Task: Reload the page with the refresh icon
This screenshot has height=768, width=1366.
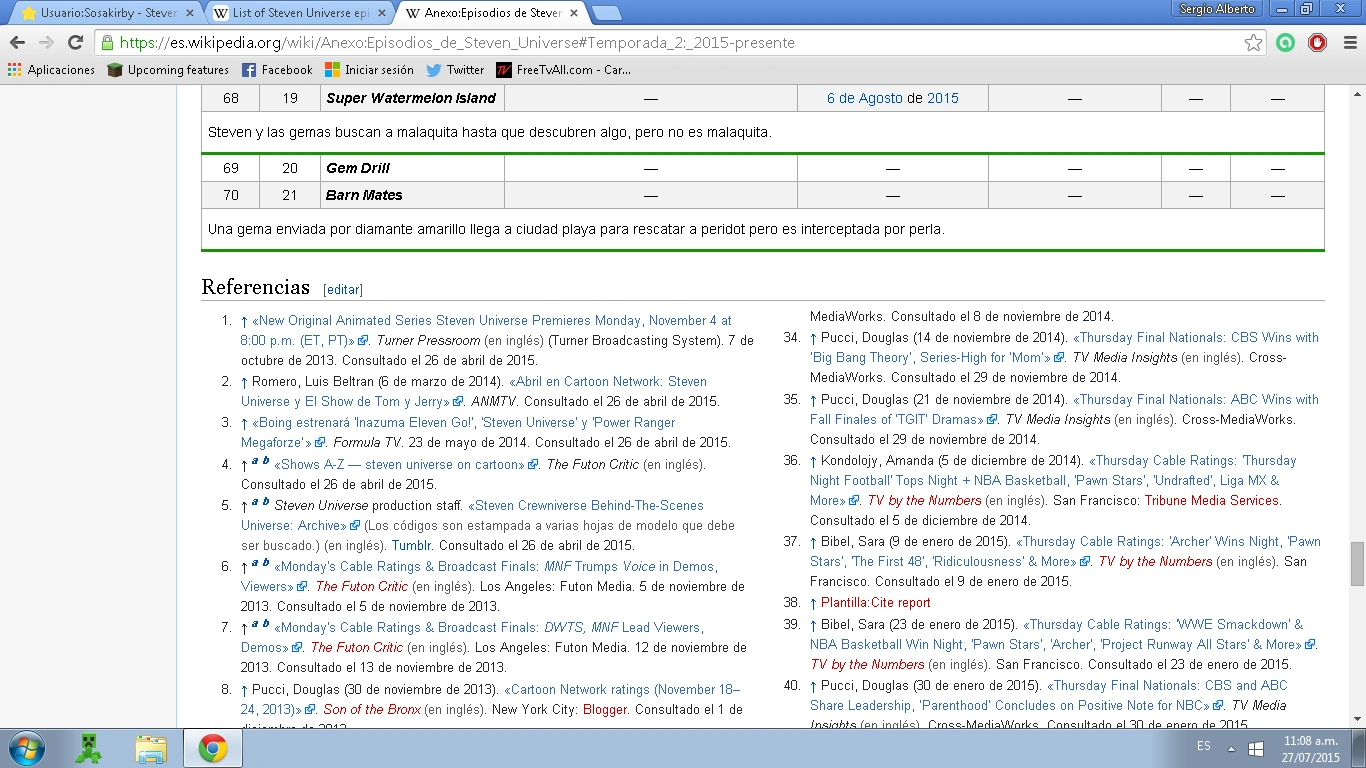Action: (x=75, y=43)
